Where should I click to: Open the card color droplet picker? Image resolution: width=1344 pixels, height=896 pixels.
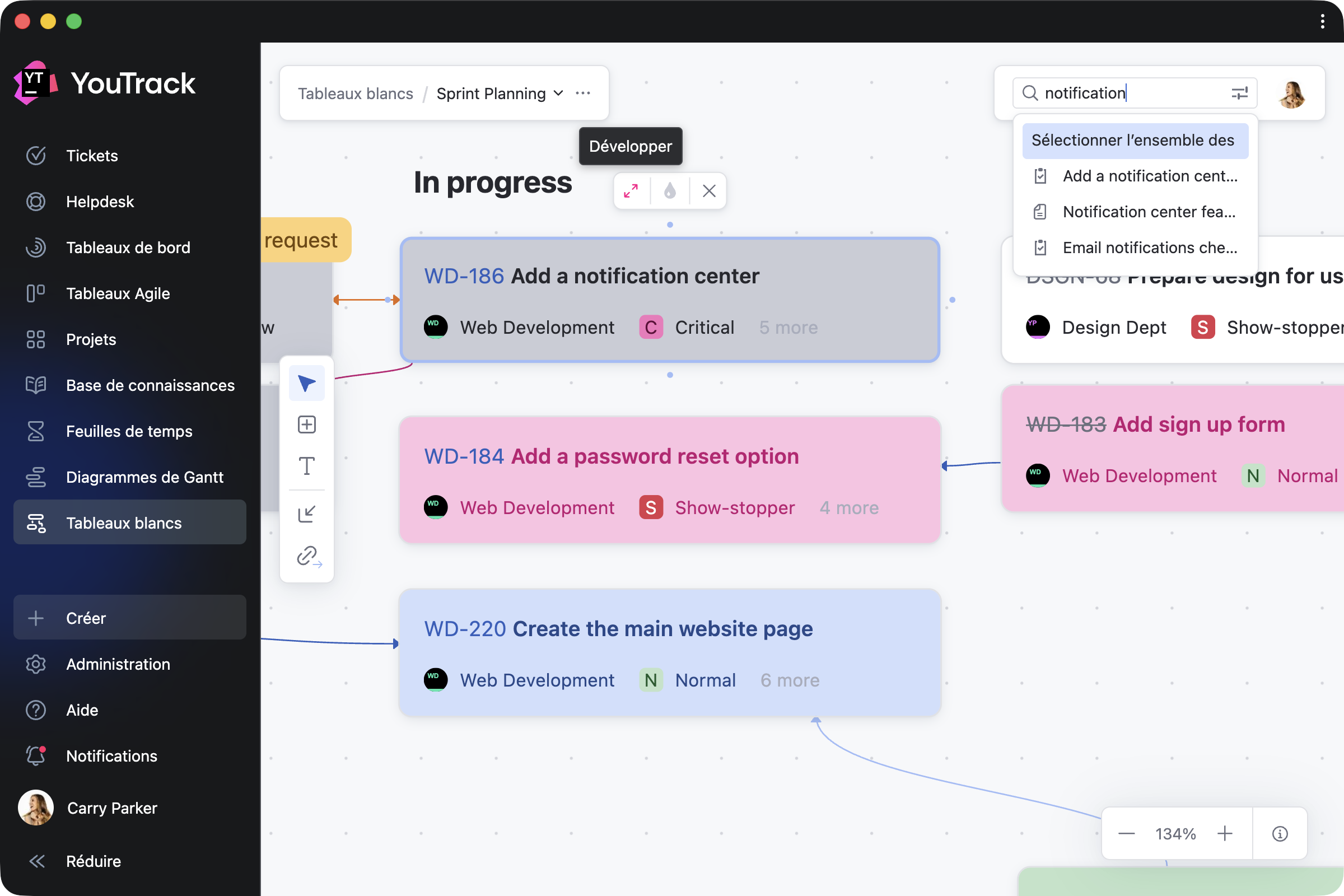(x=670, y=191)
